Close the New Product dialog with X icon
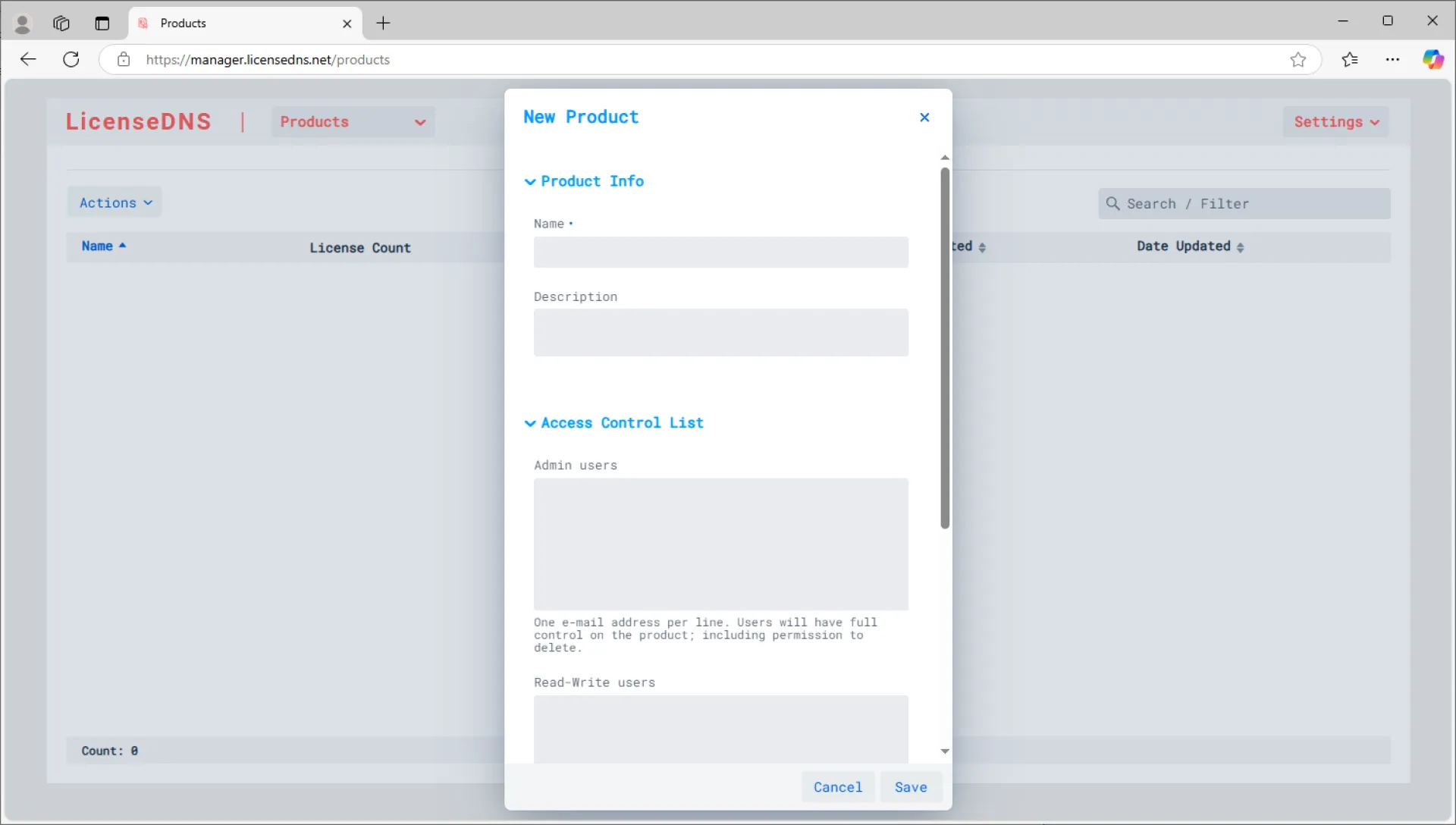1456x825 pixels. 924,118
